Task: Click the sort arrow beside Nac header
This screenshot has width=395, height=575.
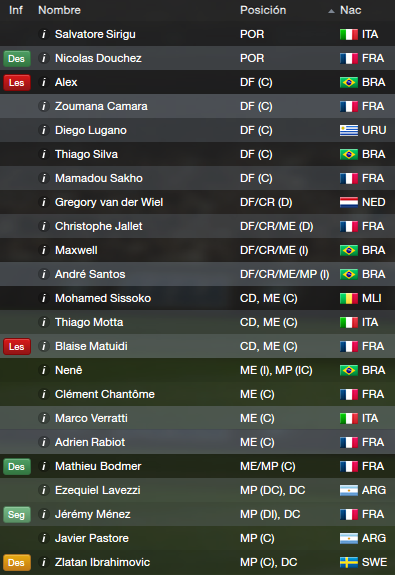Action: (331, 11)
